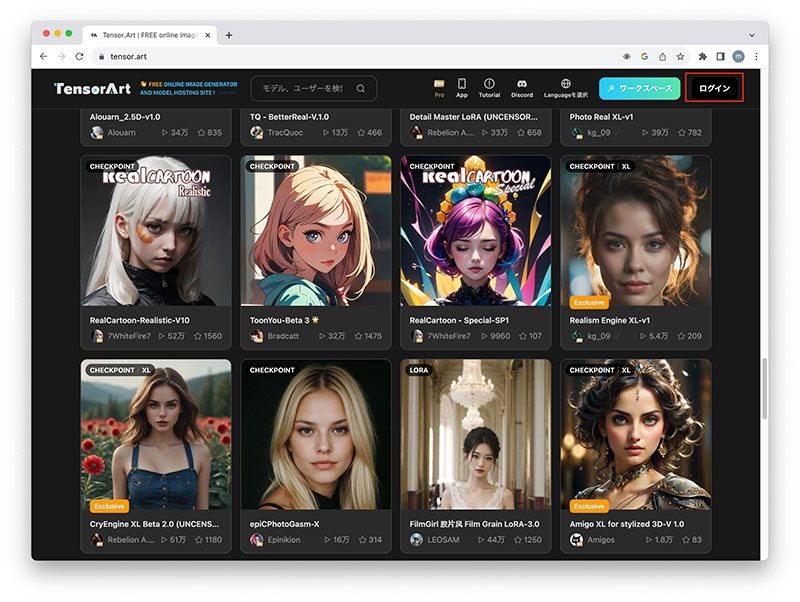Click the LORA tag on FilmGirl card

pos(418,370)
